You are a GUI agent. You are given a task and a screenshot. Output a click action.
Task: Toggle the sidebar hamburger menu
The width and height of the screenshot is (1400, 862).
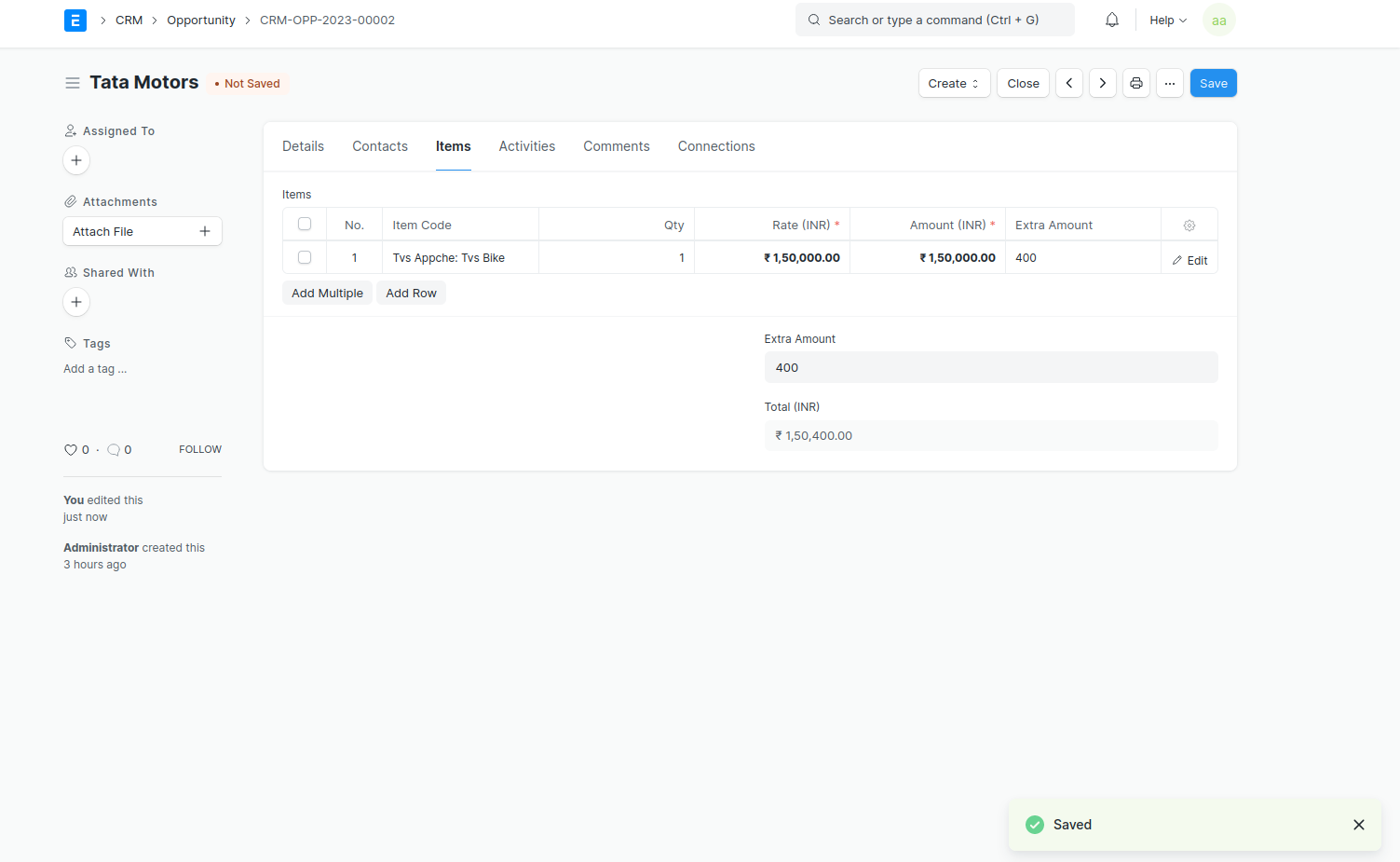pos(73,83)
